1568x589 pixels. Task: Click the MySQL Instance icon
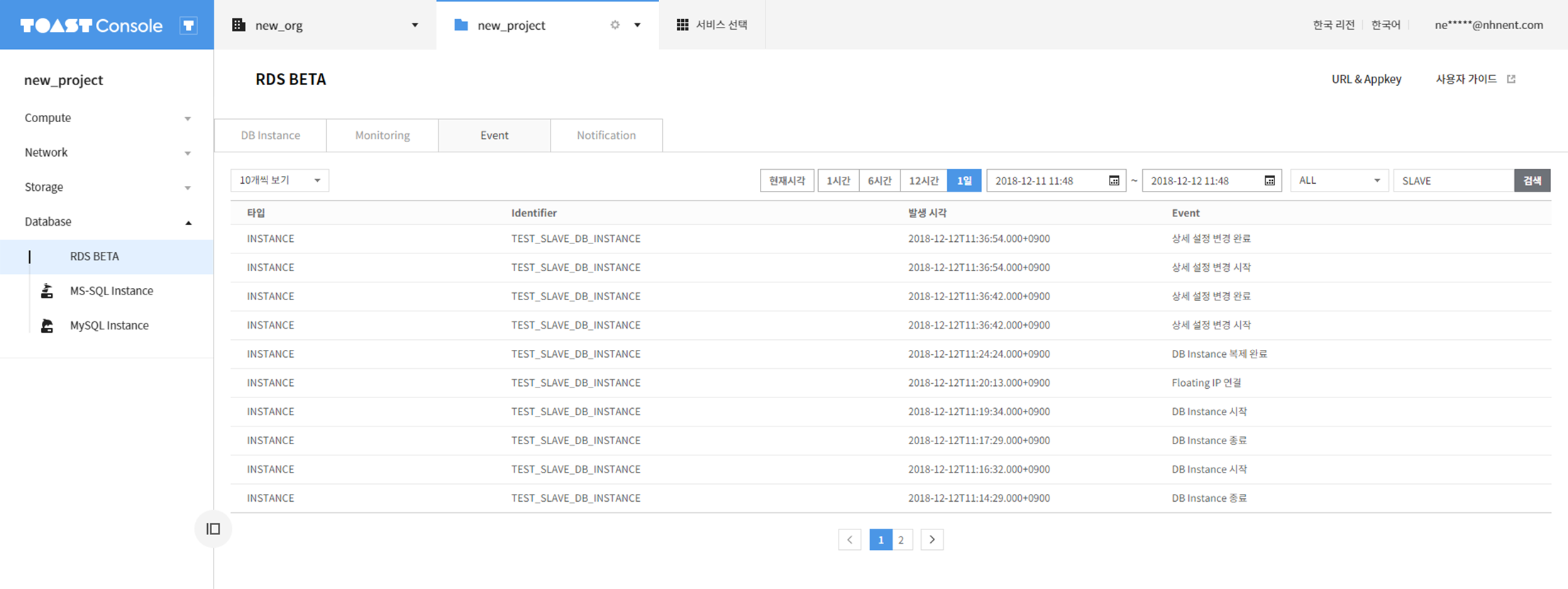click(x=47, y=326)
